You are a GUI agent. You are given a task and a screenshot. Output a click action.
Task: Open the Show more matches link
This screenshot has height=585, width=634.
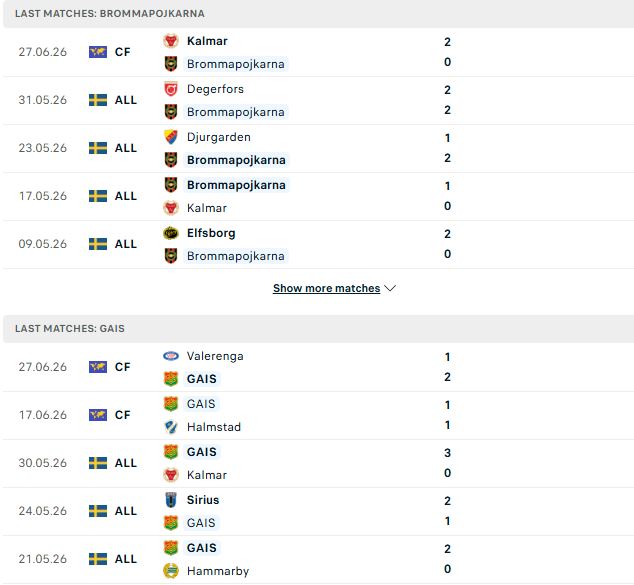(x=326, y=288)
